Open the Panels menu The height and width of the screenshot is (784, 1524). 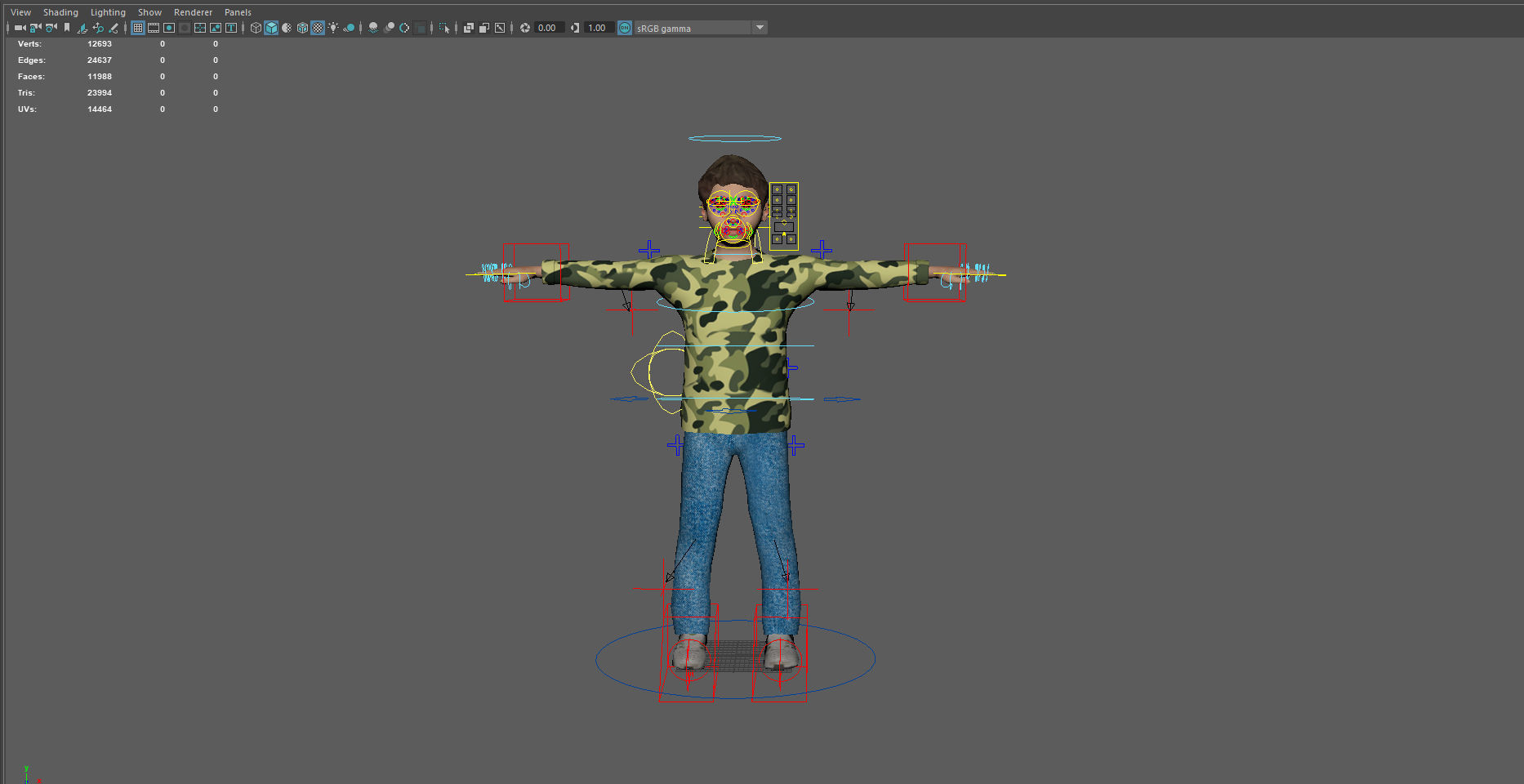coord(238,11)
